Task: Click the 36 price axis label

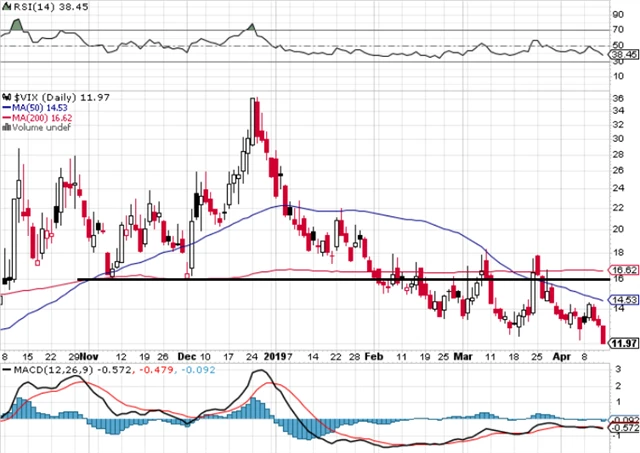Action: [618, 98]
